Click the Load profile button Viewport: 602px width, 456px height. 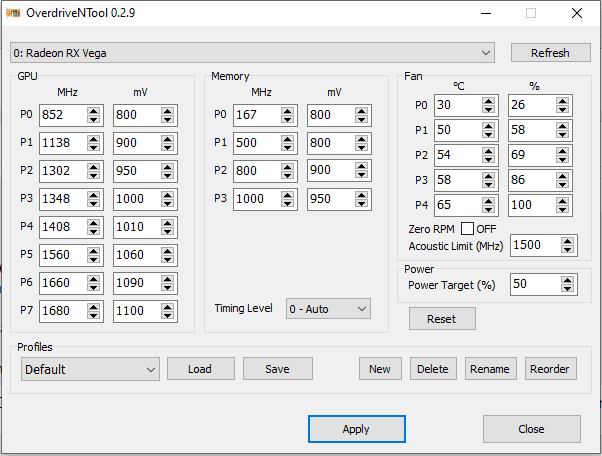coord(200,369)
